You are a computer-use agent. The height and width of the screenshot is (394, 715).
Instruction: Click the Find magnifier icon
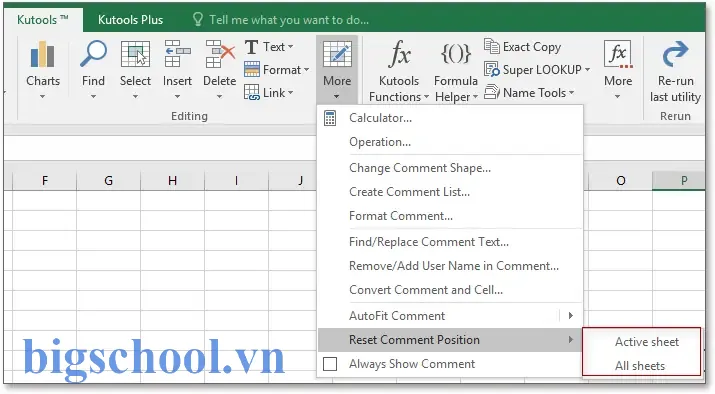click(93, 53)
